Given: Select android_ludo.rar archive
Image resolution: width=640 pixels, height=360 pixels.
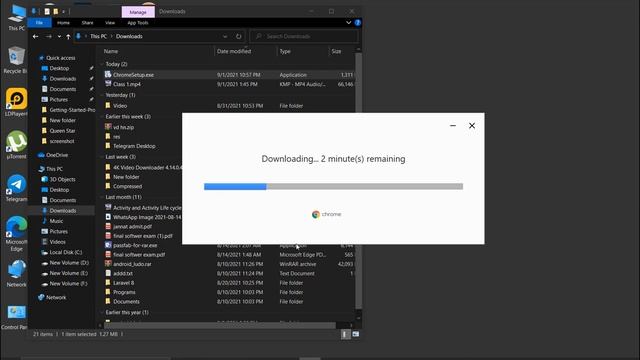Looking at the screenshot, I should [132, 264].
